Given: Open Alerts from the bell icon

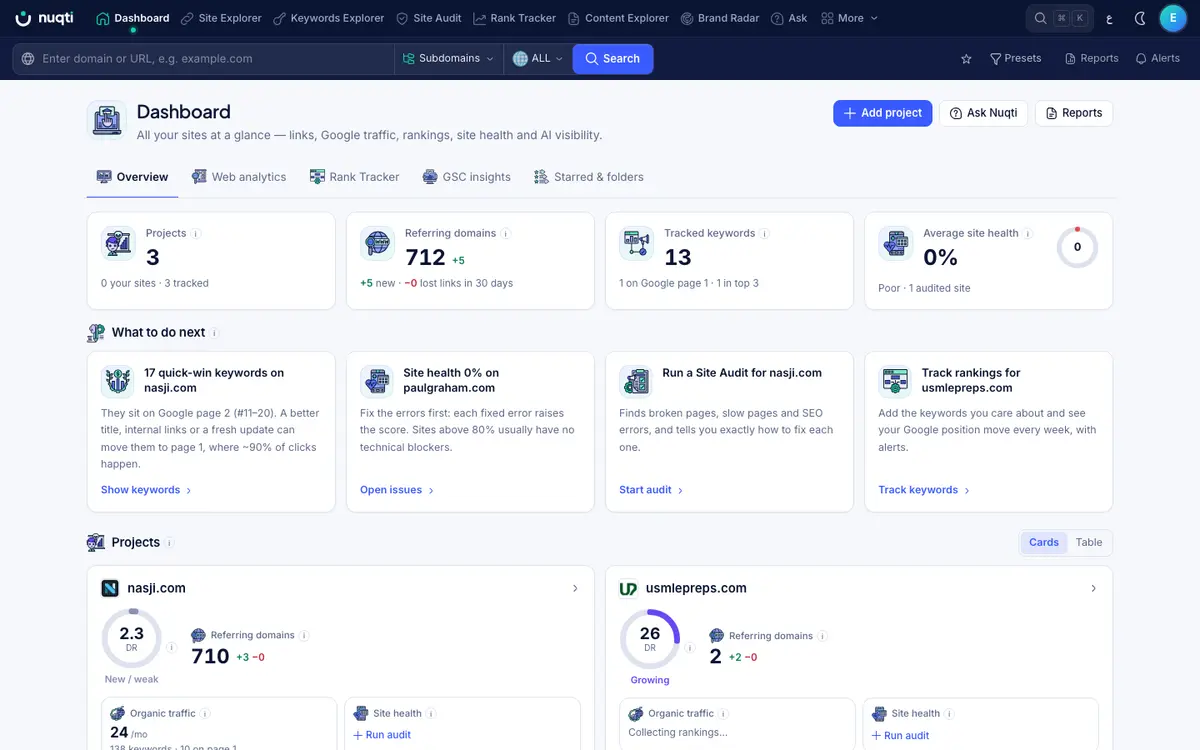Looking at the screenshot, I should point(1157,59).
